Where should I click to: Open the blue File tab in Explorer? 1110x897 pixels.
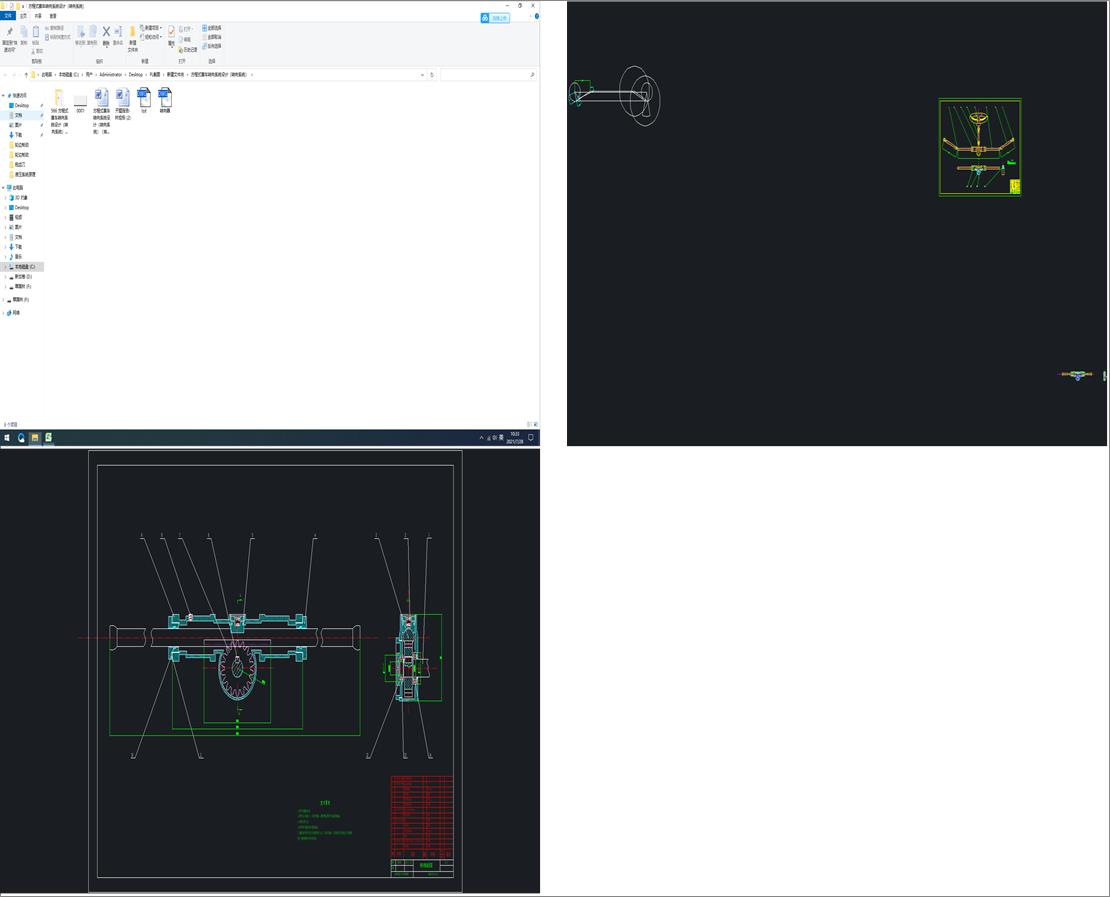click(8, 16)
